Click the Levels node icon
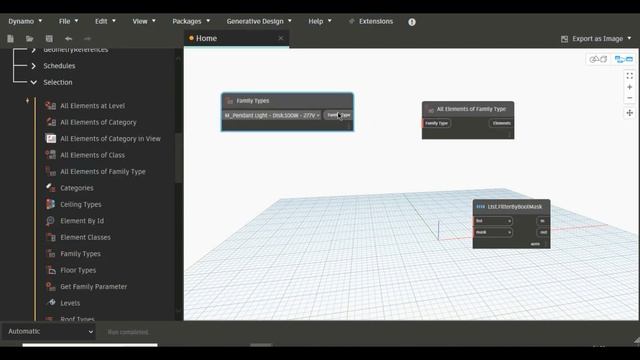Image resolution: width=640 pixels, height=360 pixels. (51, 303)
